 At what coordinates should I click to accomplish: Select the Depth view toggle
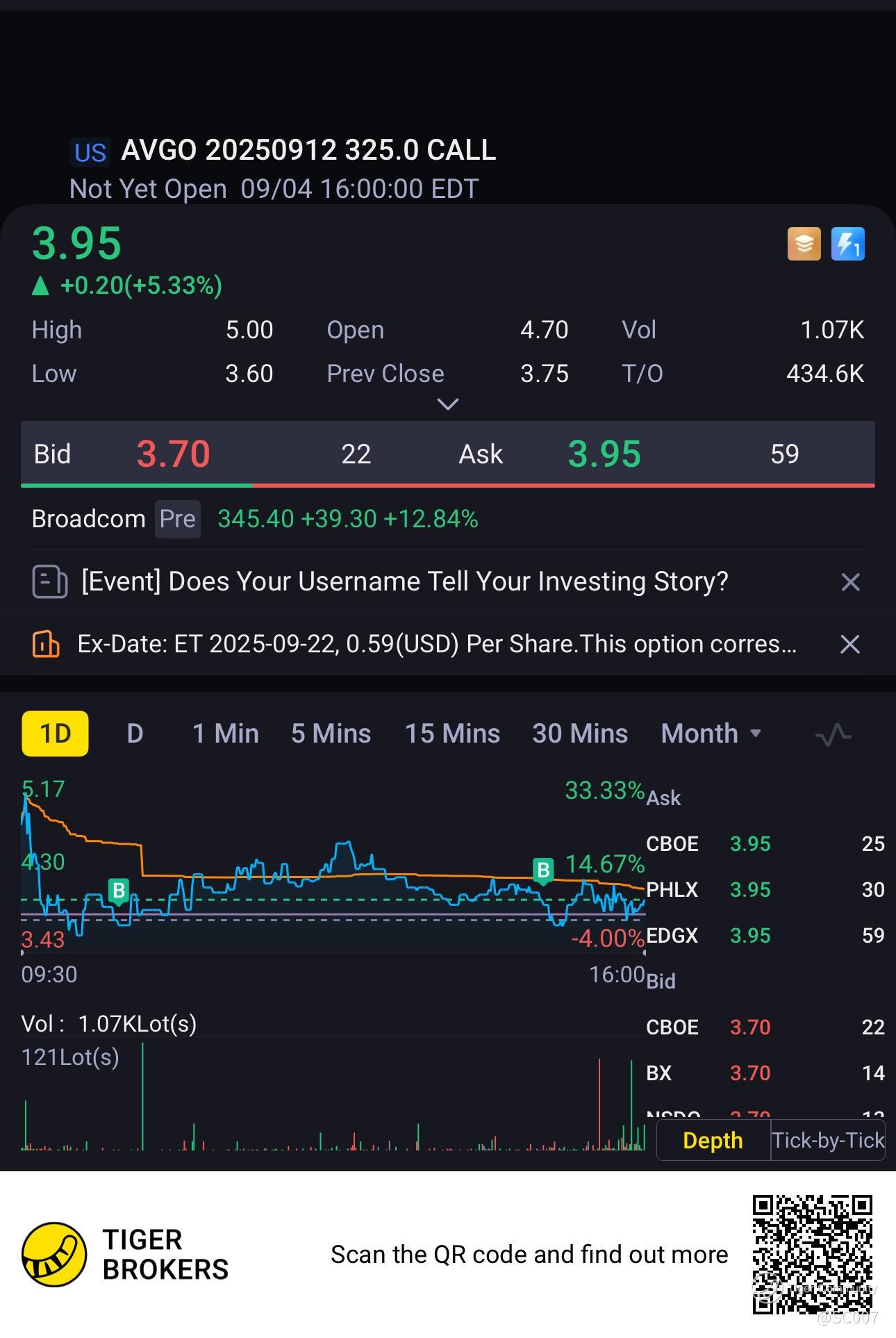pos(713,1141)
